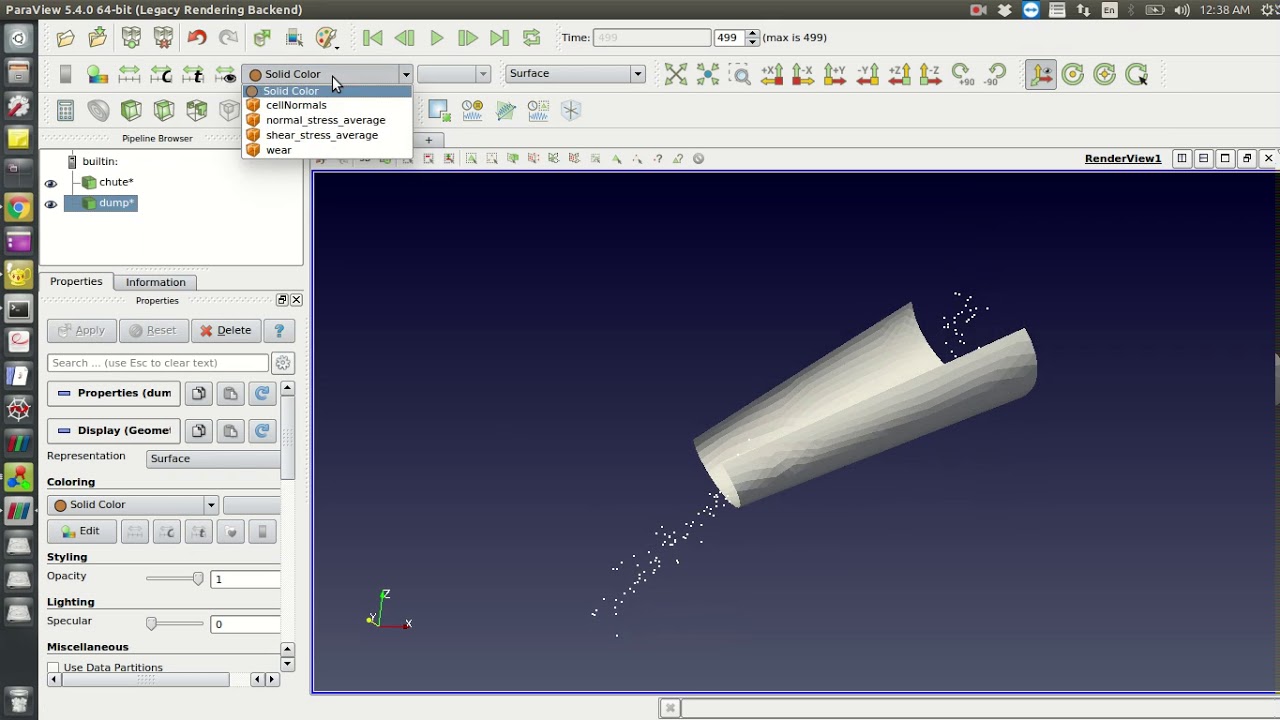This screenshot has width=1280, height=720.
Task: Click the Opacity slider handle
Action: [x=198, y=579]
